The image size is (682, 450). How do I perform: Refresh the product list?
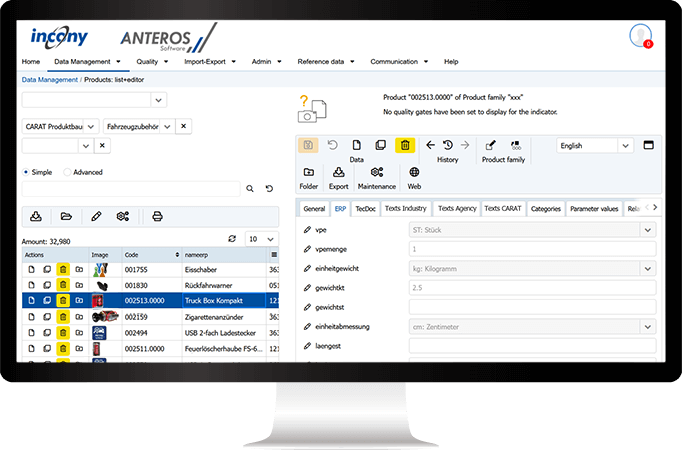coord(232,239)
